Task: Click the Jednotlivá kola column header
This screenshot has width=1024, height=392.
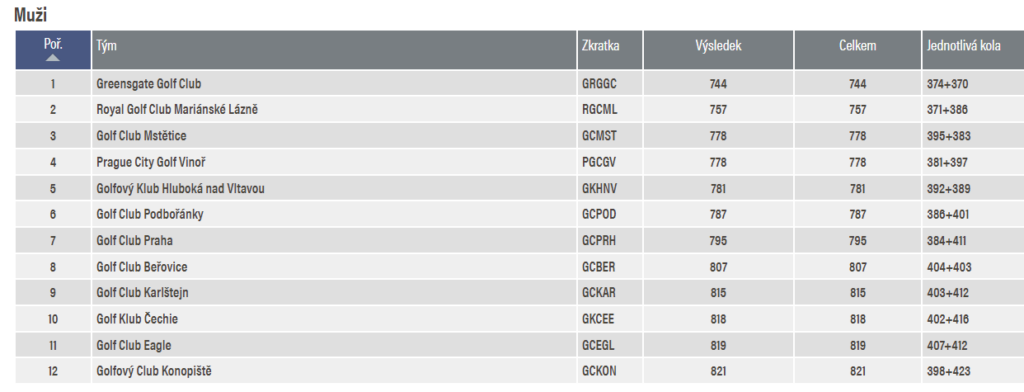Action: (963, 46)
